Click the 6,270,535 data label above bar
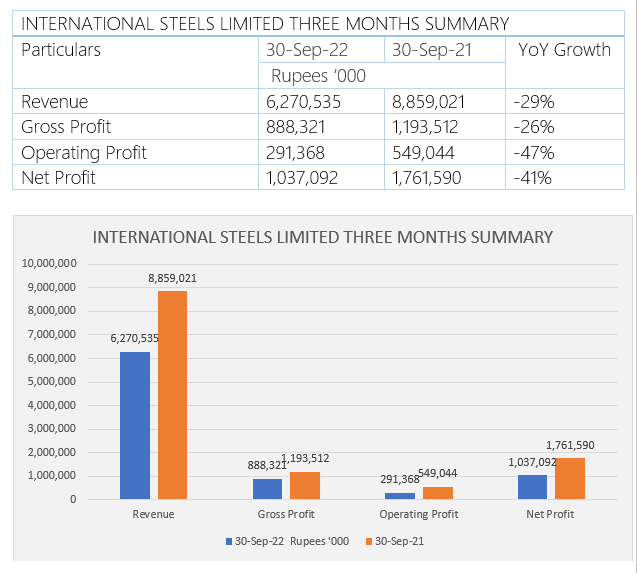The image size is (637, 573). (134, 338)
